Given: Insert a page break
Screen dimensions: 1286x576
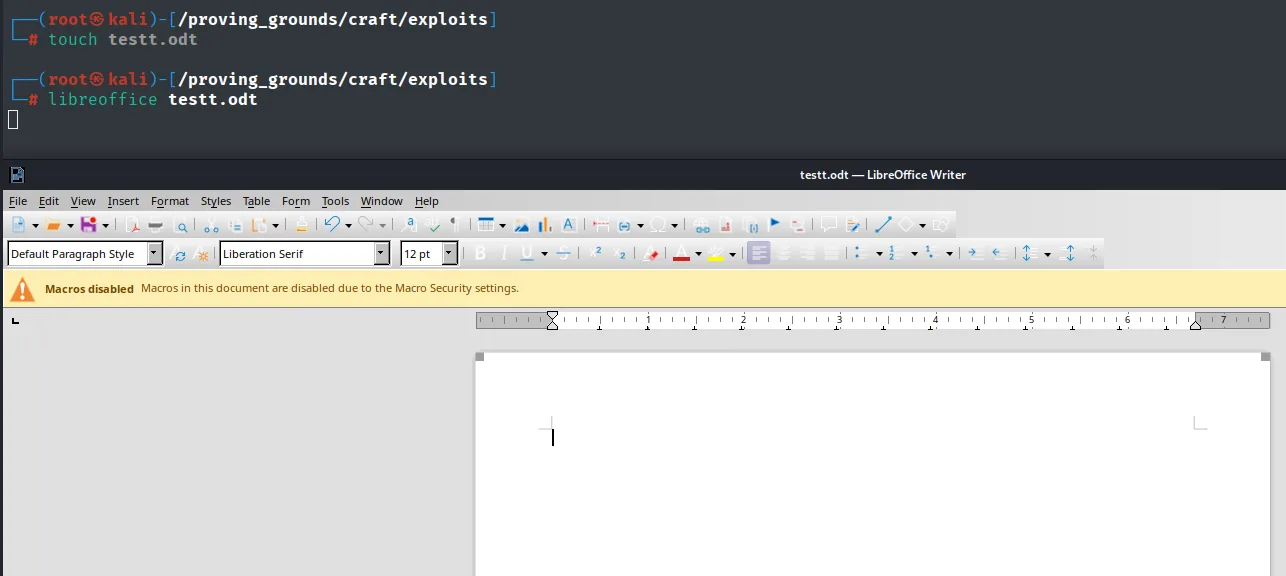Looking at the screenshot, I should click(600, 225).
